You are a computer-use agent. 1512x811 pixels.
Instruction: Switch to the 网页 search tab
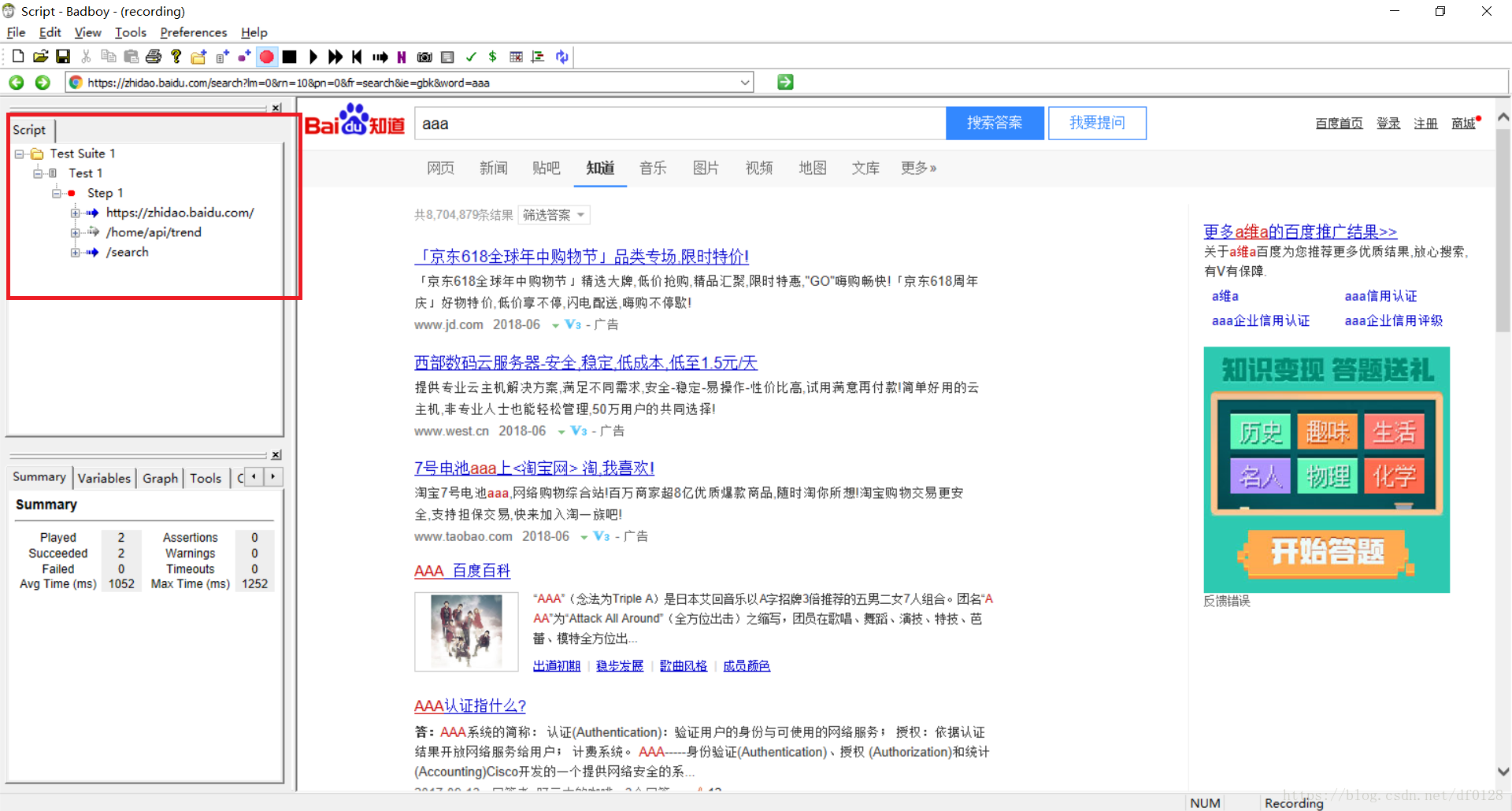tap(440, 168)
